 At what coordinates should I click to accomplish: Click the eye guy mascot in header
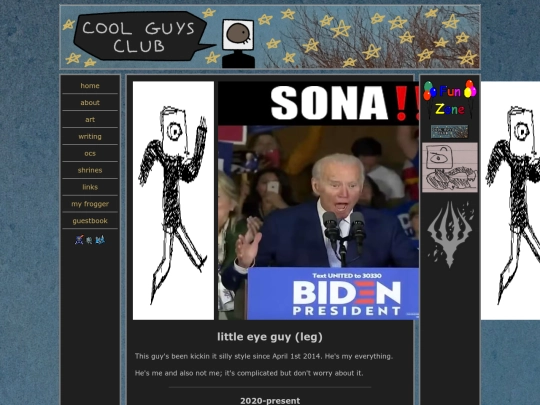(238, 43)
